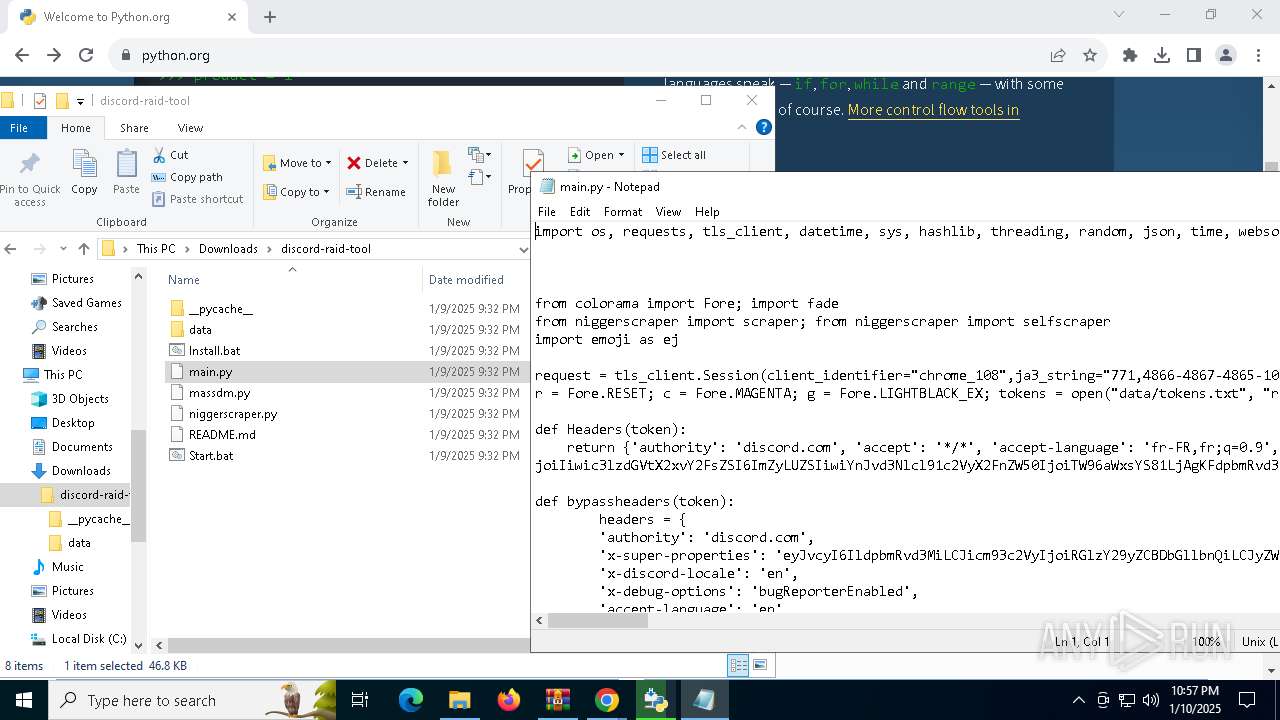This screenshot has width=1280, height=720.
Task: Open WinRAR from the taskbar
Action: click(557, 700)
